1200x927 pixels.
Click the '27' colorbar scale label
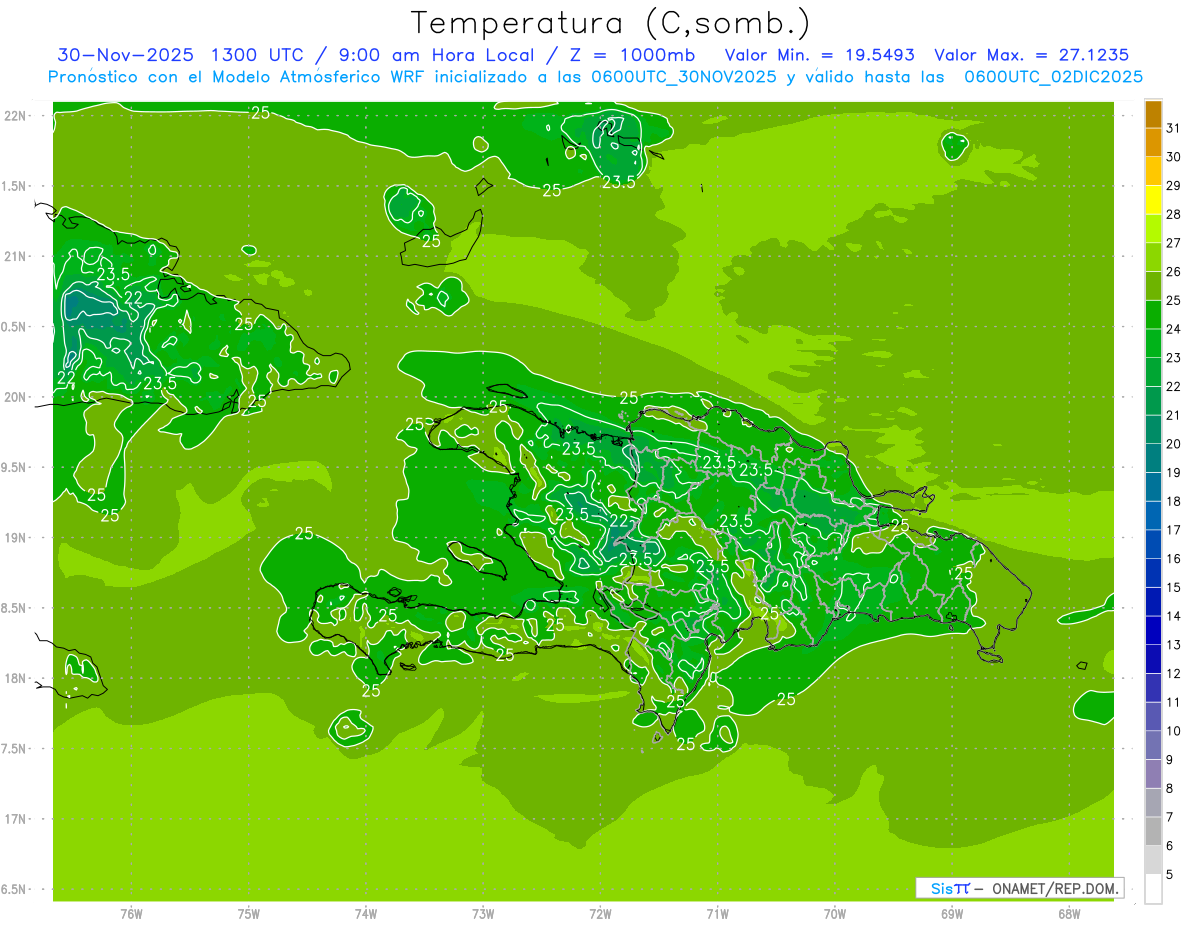(1173, 243)
